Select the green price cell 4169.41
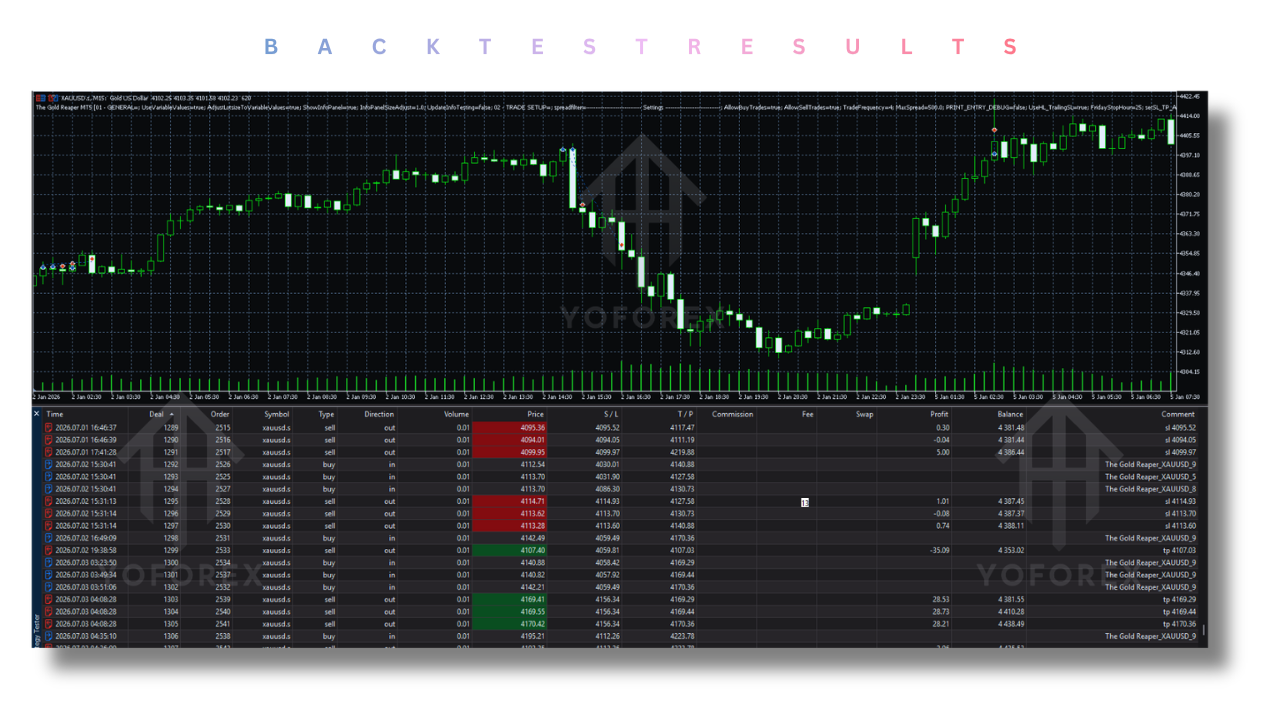 coord(509,599)
